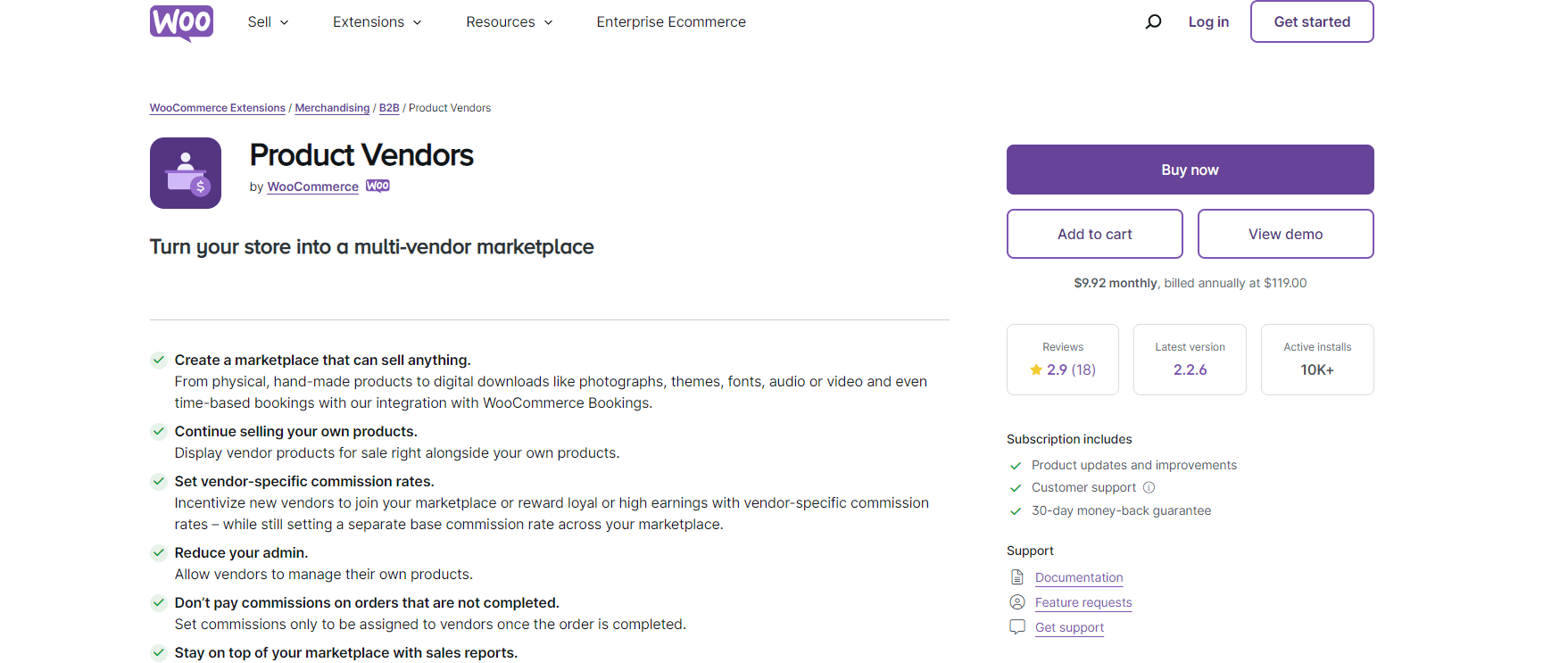
Task: Click the Documentation page icon under Support
Action: click(1016, 576)
